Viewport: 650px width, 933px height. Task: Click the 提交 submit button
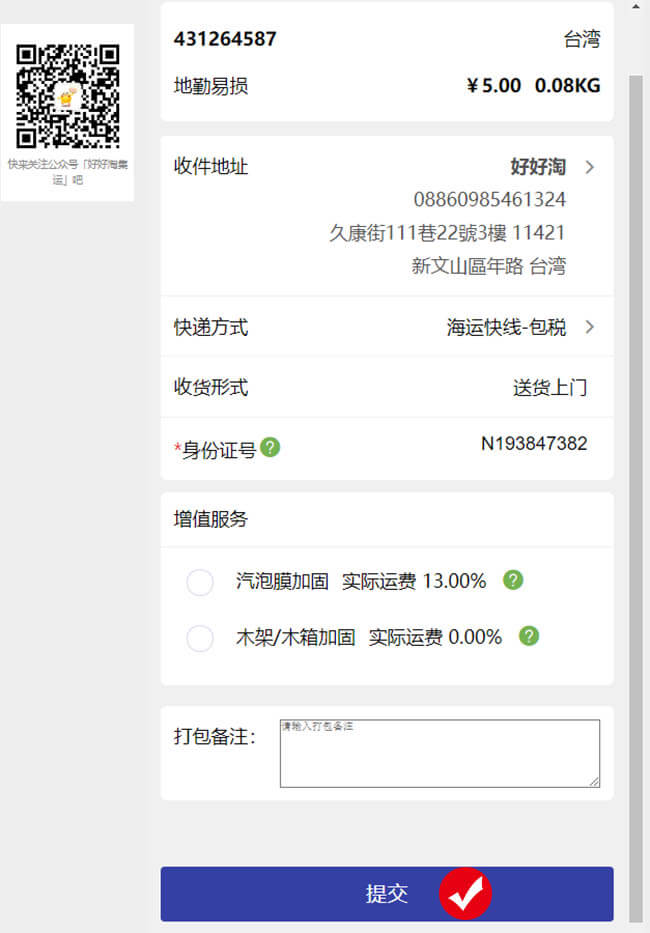click(387, 893)
